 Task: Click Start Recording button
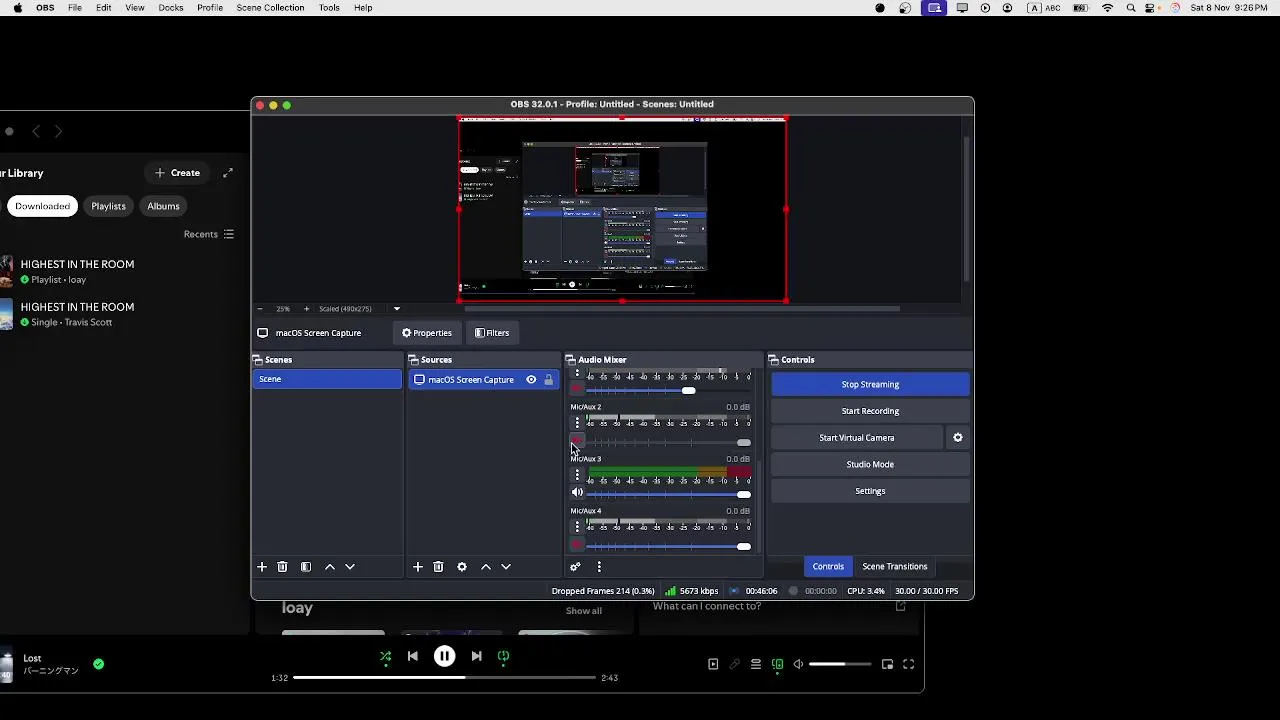click(870, 411)
